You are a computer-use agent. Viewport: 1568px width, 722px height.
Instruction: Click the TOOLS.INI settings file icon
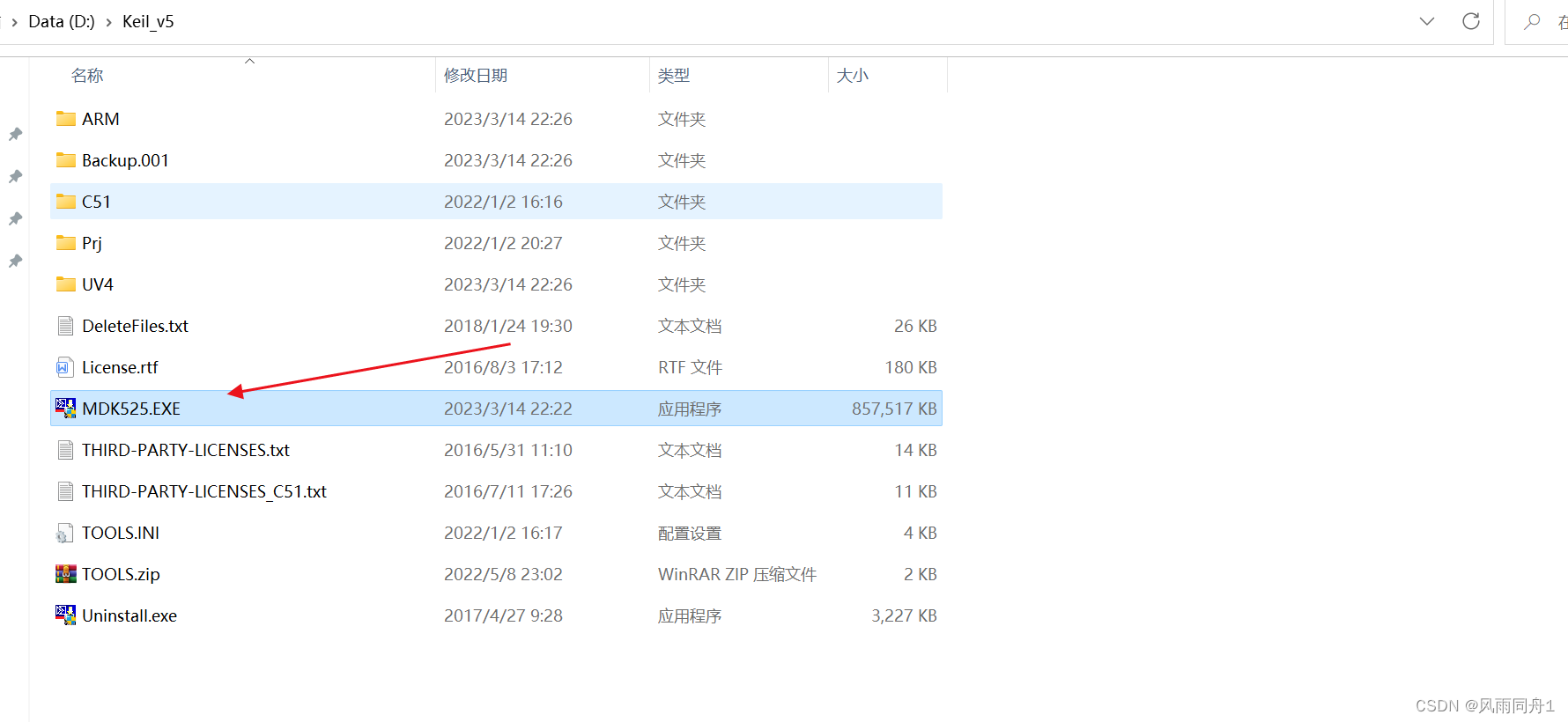65,533
